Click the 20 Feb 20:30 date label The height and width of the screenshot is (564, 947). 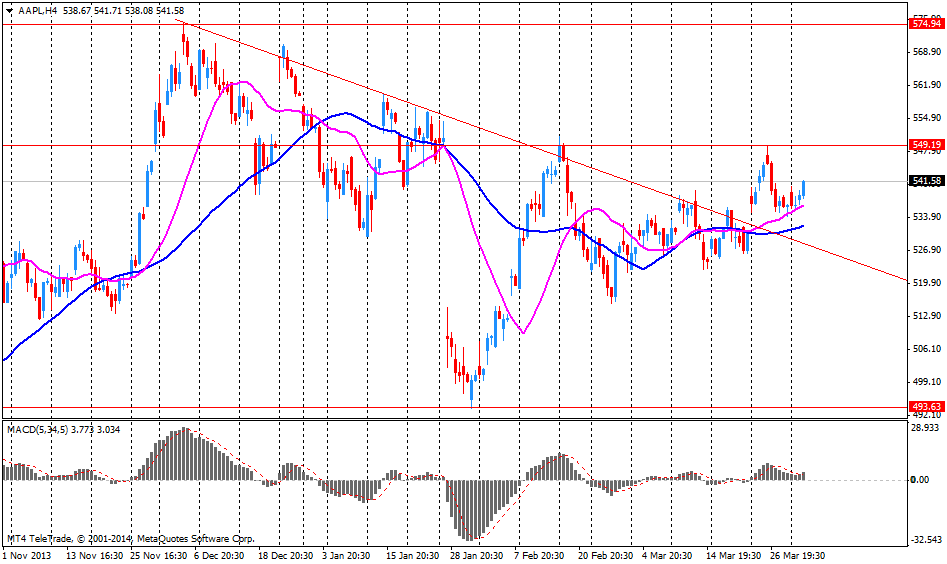tap(605, 556)
